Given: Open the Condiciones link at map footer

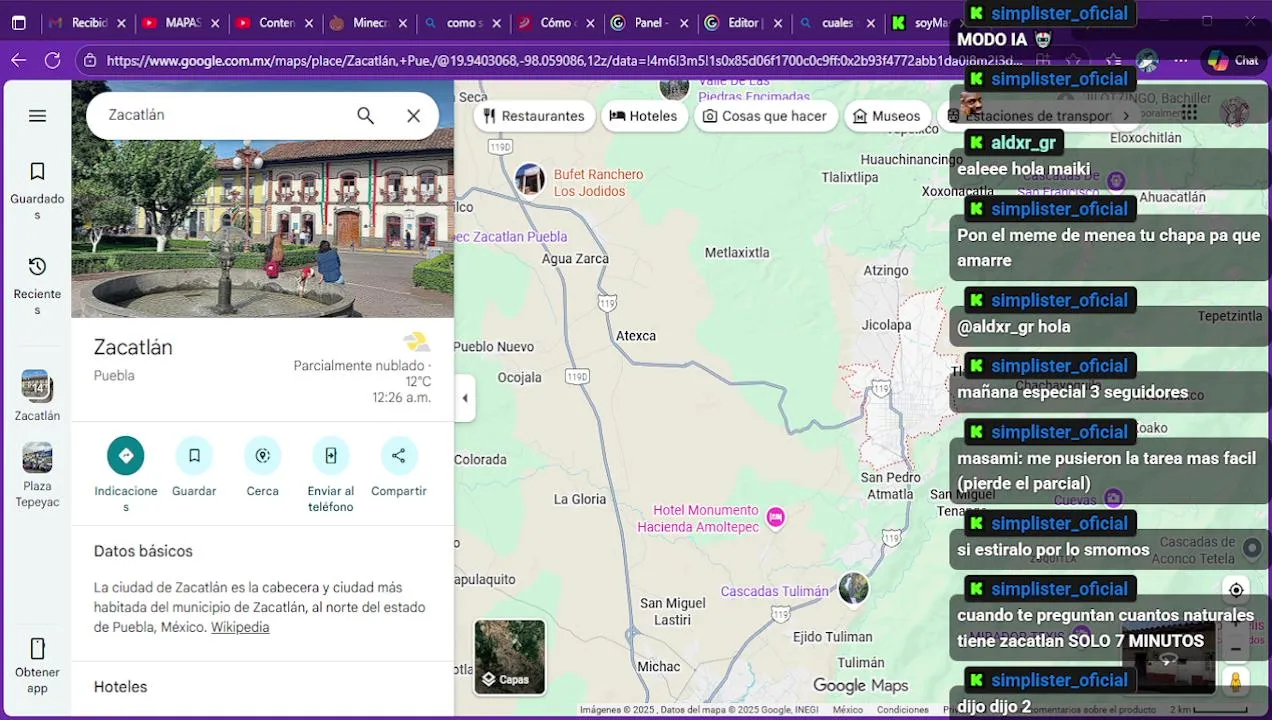Looking at the screenshot, I should pyautogui.click(x=903, y=710).
